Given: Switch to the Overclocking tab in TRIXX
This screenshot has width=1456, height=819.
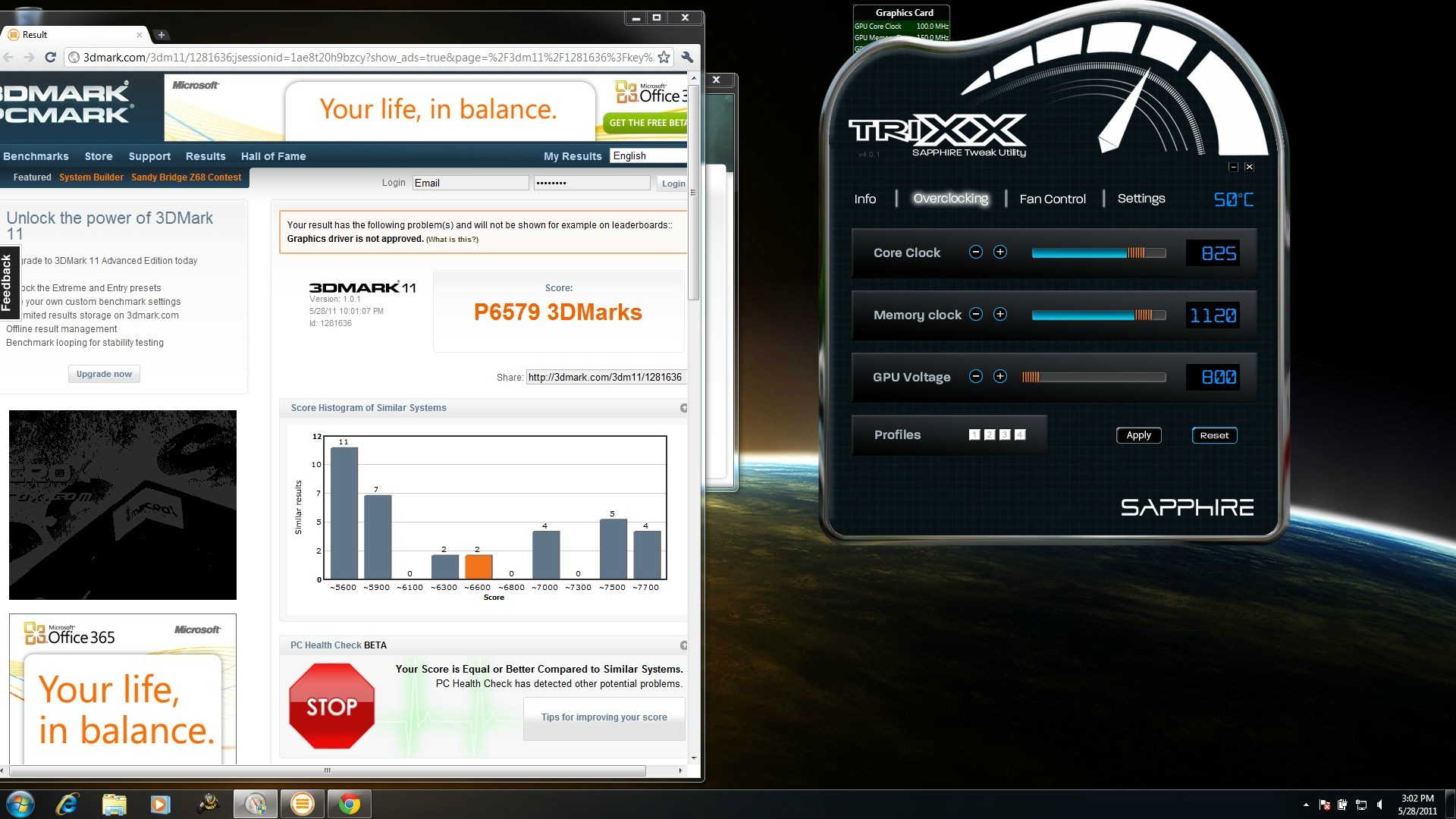Looking at the screenshot, I should 951,199.
